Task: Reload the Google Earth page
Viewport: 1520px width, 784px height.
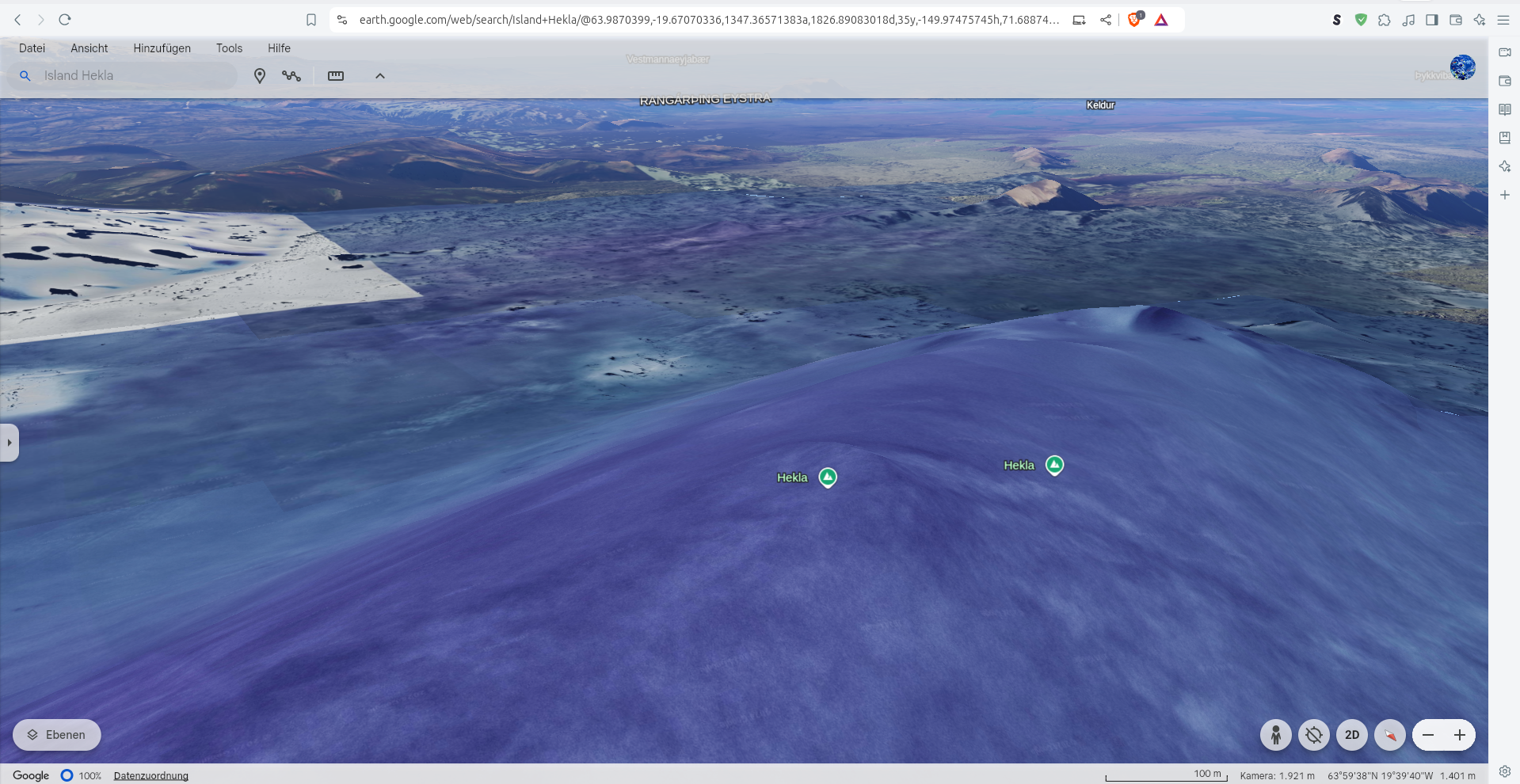Action: pyautogui.click(x=65, y=20)
